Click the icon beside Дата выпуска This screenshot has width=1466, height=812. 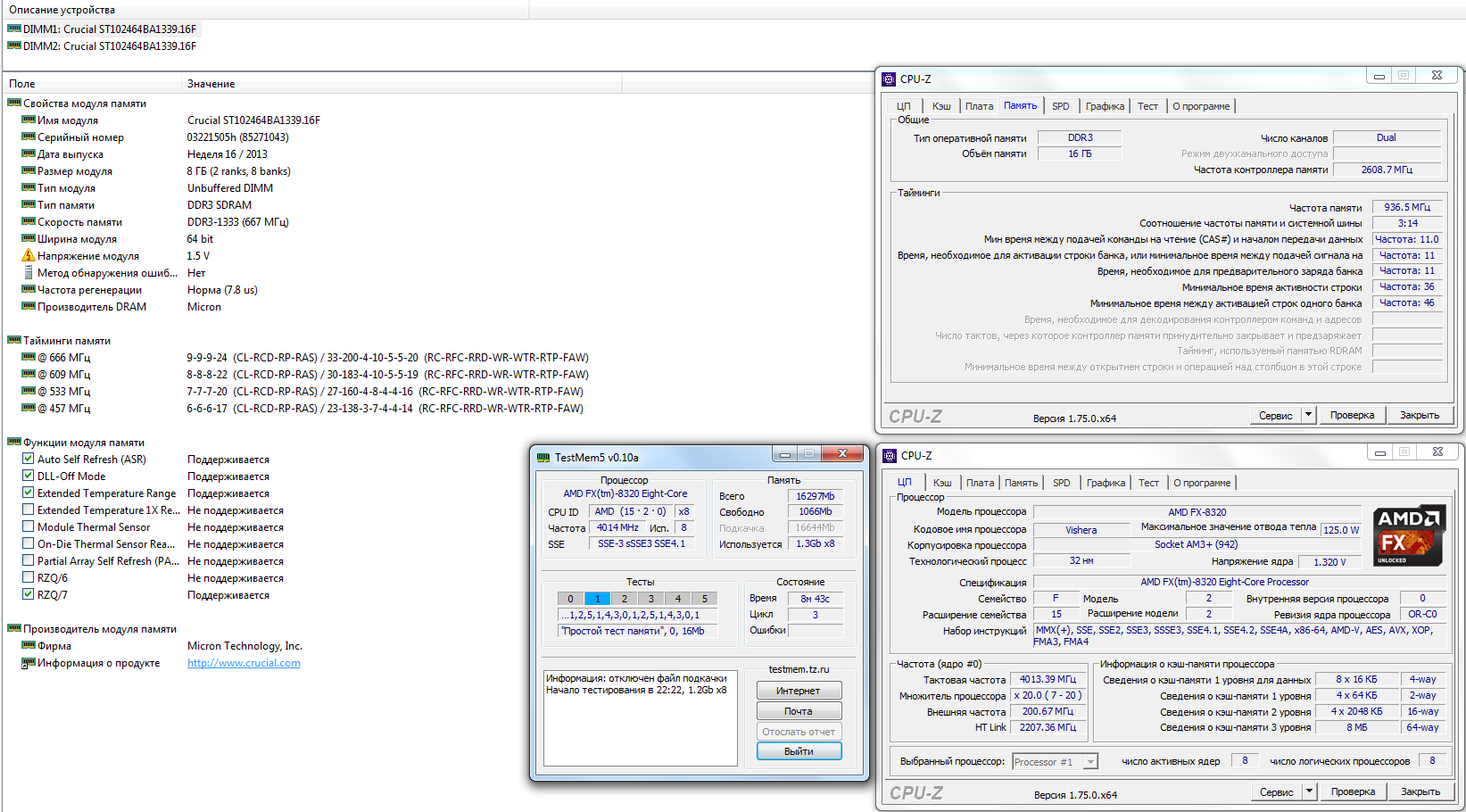tap(29, 153)
